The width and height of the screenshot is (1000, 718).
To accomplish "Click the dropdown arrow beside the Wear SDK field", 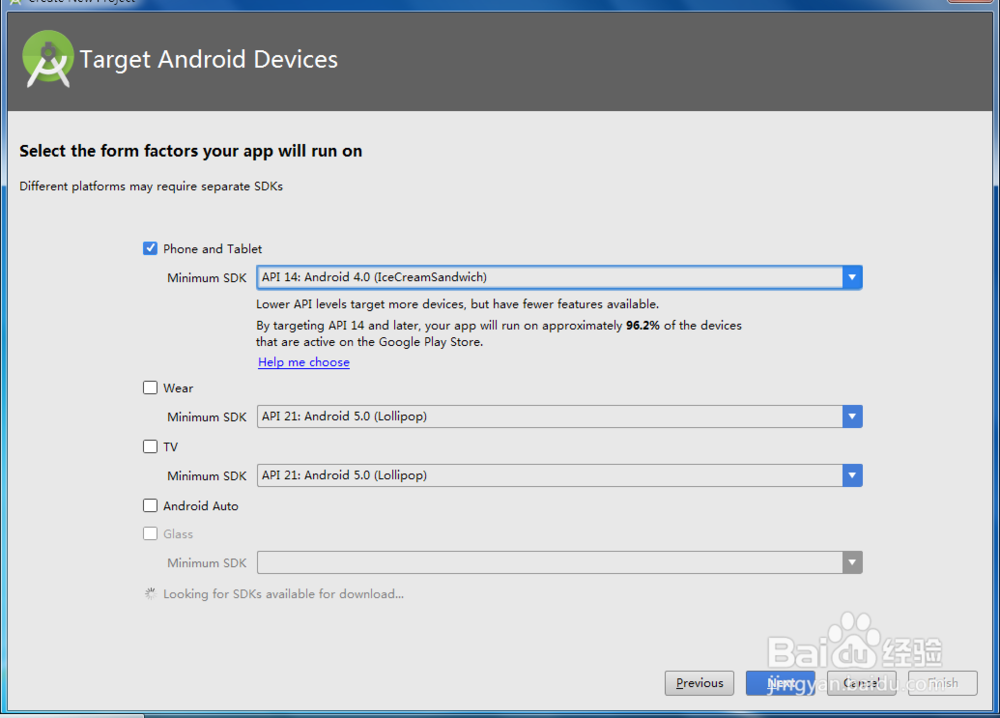I will (x=851, y=416).
